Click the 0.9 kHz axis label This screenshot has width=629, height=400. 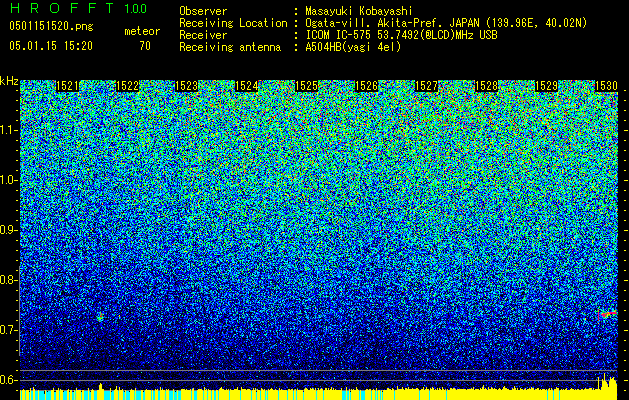[x=9, y=230]
